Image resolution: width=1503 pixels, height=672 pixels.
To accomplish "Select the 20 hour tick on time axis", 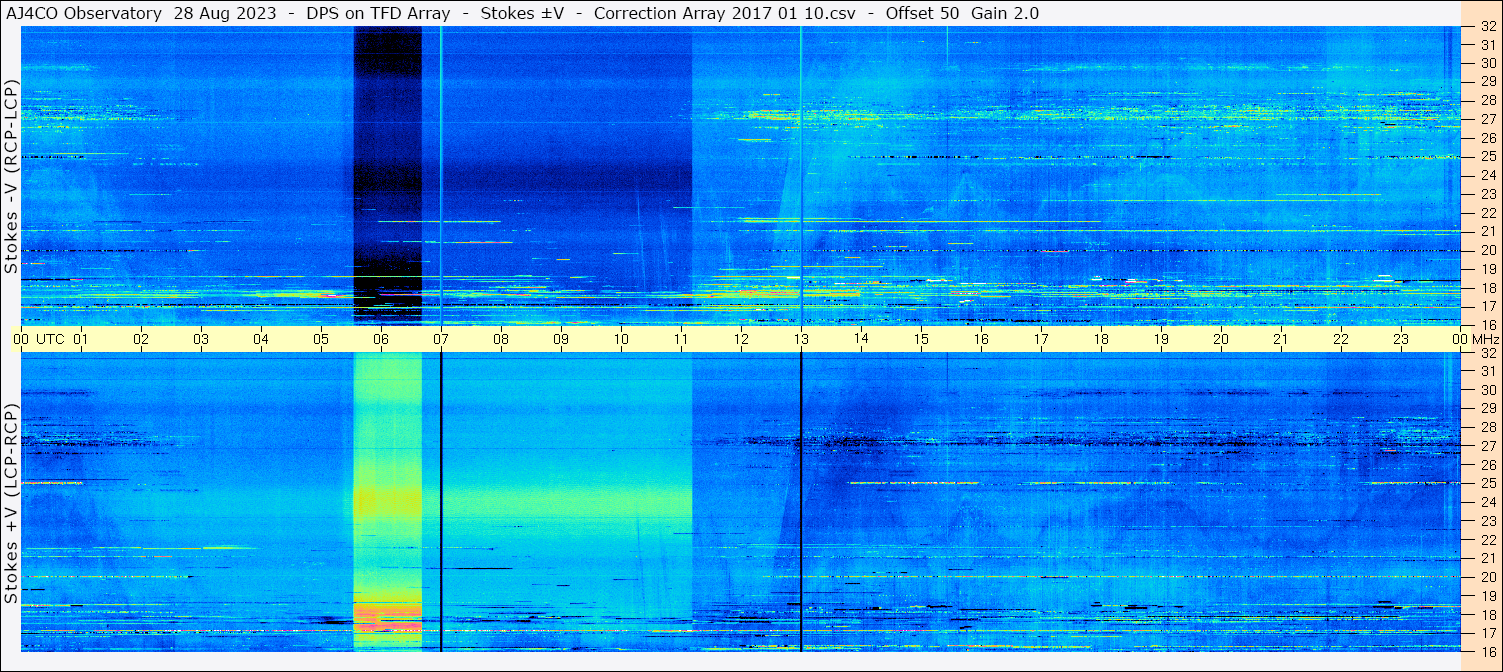I will 1221,339.
